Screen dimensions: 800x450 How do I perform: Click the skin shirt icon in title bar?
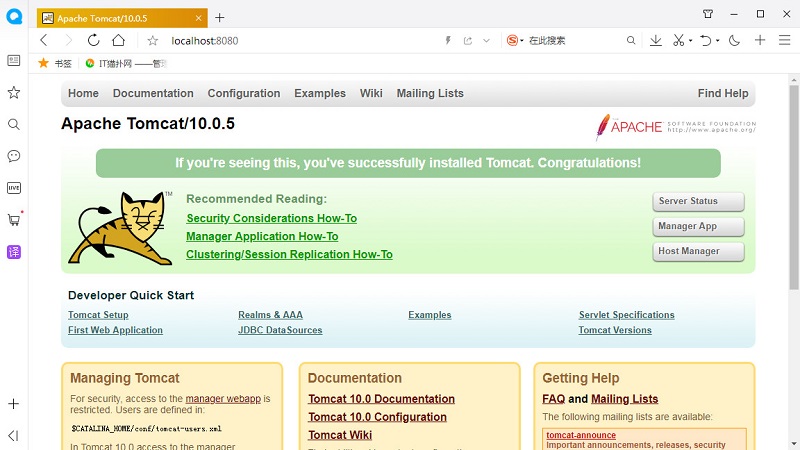(708, 14)
